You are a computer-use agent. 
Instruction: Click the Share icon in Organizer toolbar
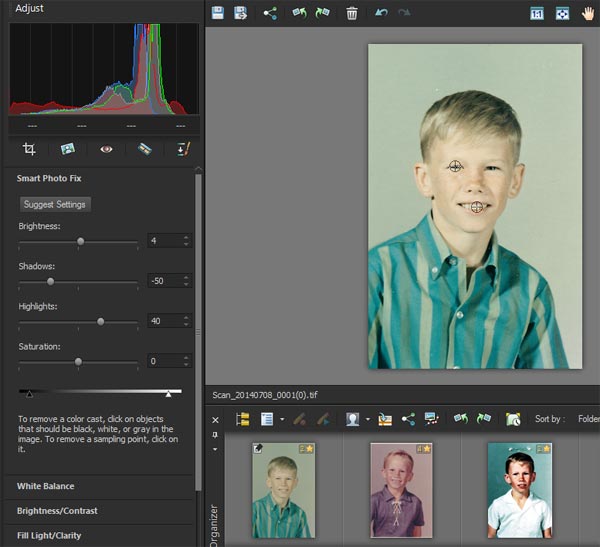click(x=408, y=419)
